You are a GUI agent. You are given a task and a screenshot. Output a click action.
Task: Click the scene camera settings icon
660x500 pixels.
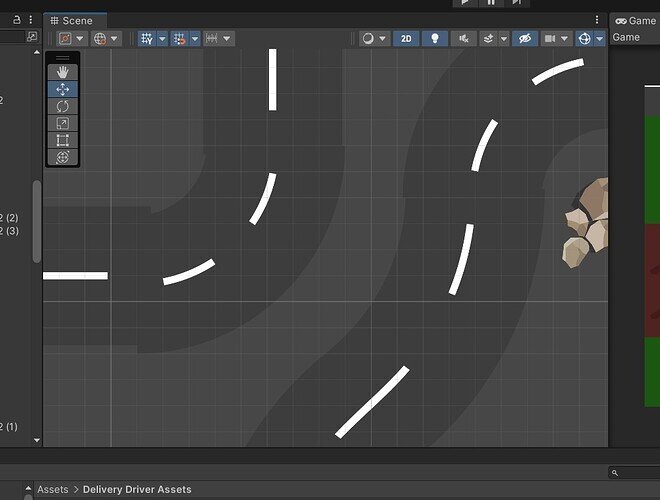[x=550, y=39]
